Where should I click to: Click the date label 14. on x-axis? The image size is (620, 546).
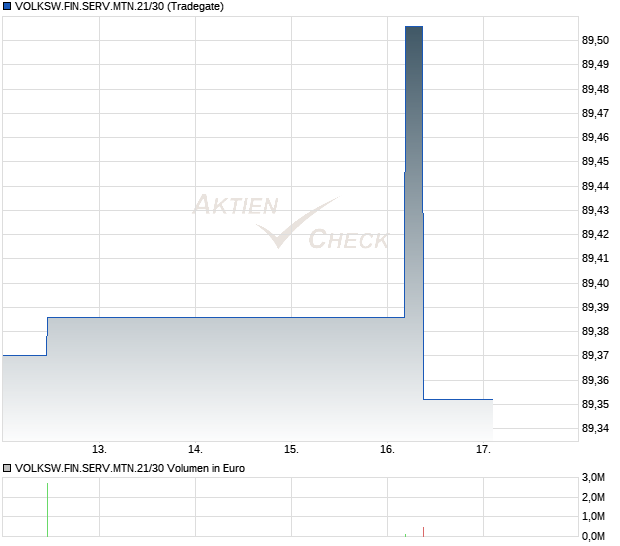coord(195,450)
